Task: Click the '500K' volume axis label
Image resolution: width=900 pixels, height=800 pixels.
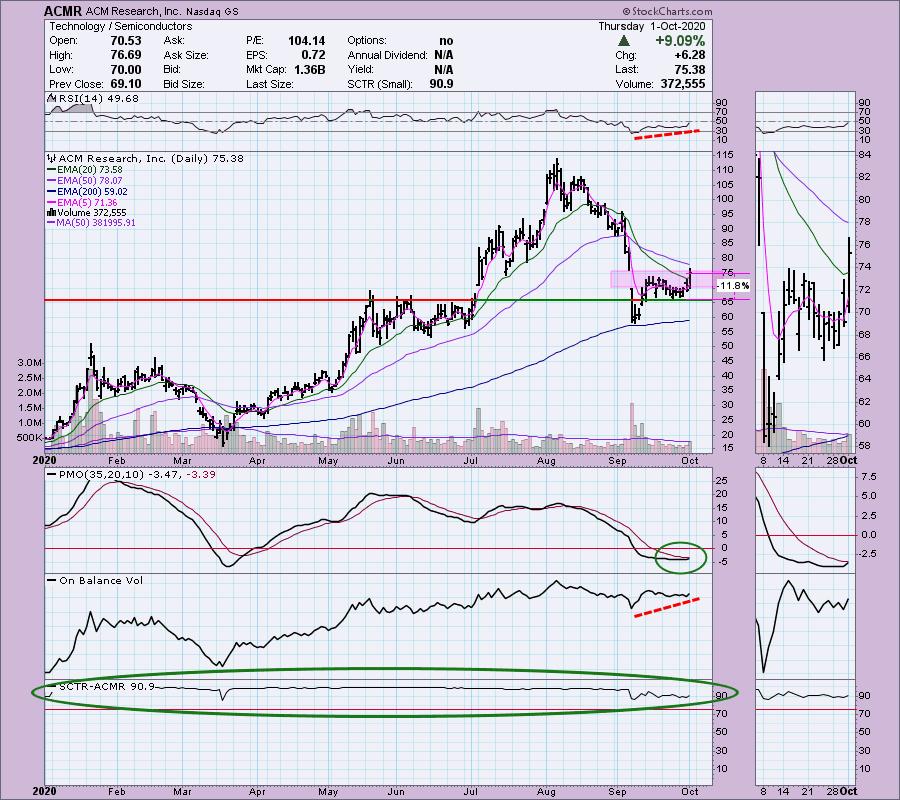Action: tap(29, 437)
